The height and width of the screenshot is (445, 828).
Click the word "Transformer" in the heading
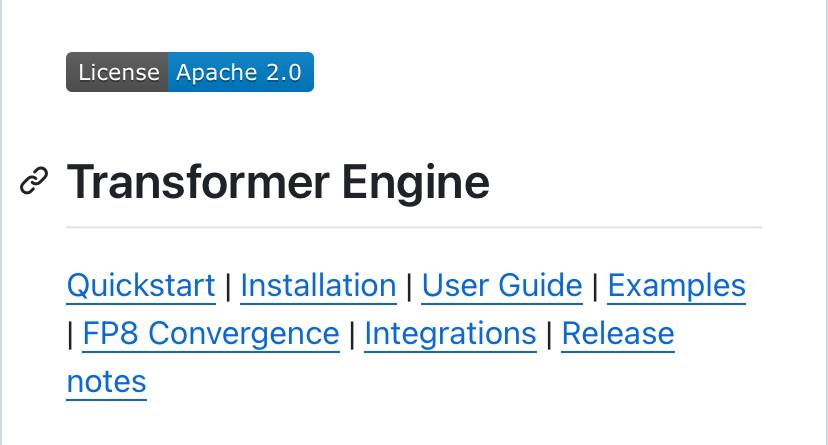click(x=198, y=182)
